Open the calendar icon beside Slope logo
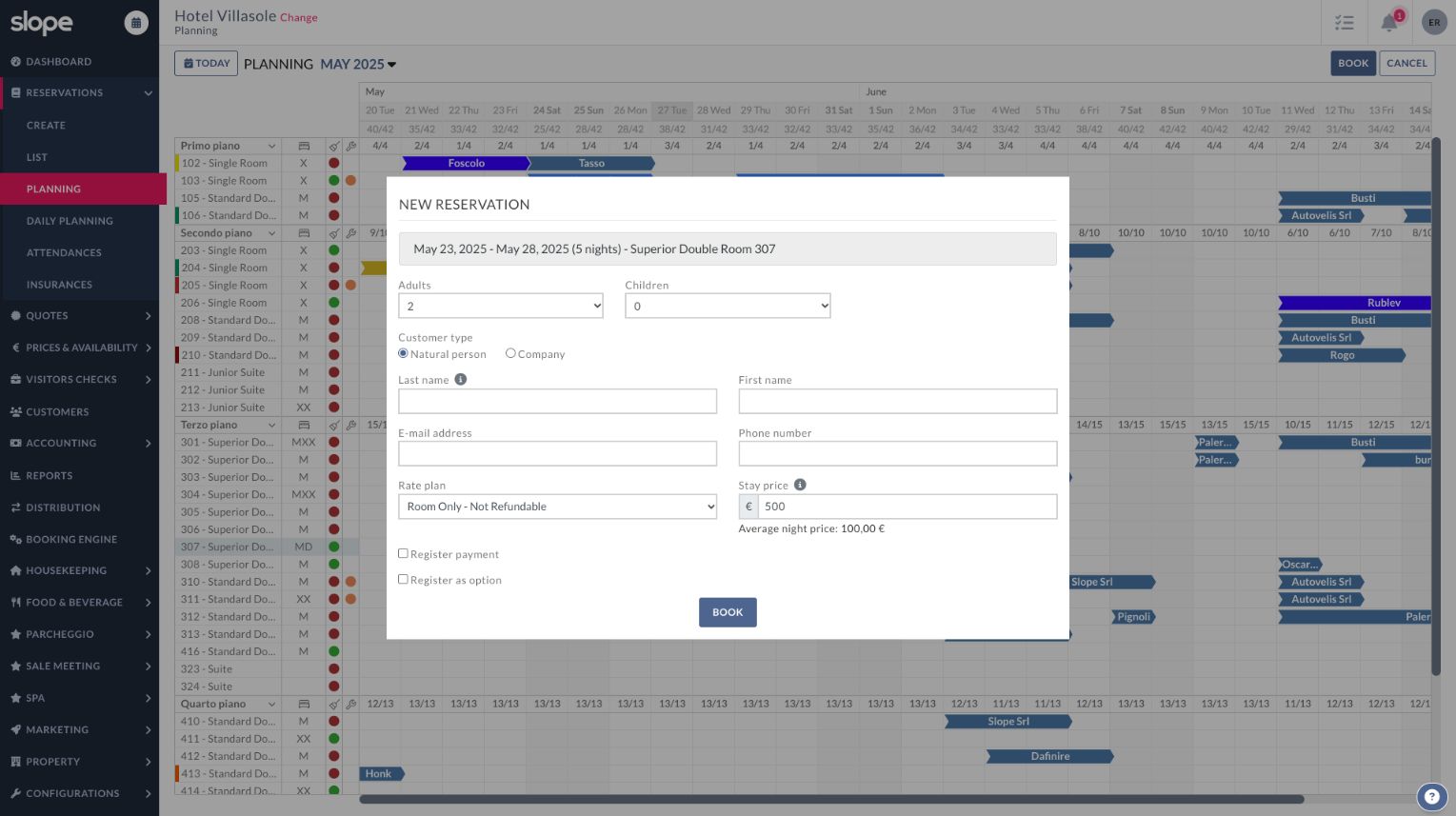1456x816 pixels. point(136,23)
